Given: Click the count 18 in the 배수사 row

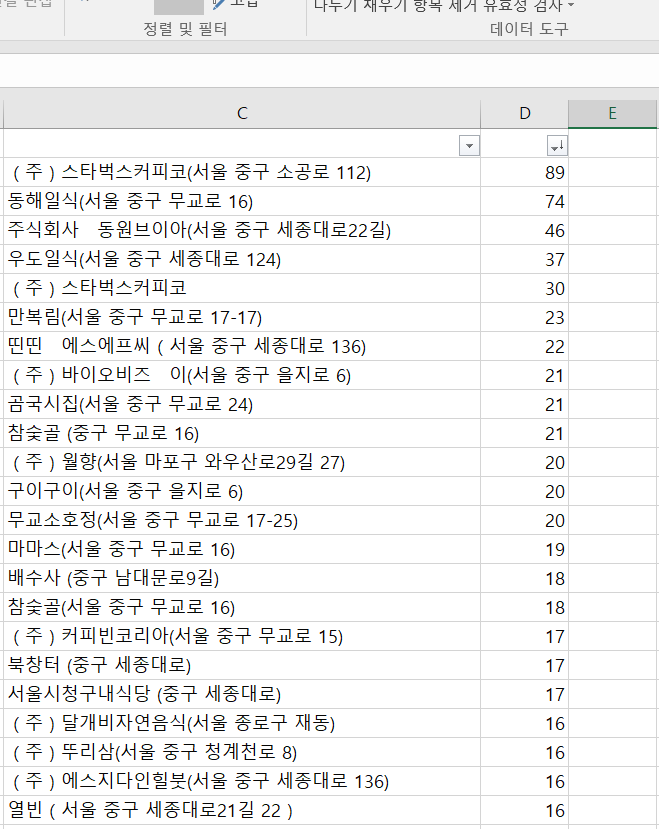Looking at the screenshot, I should (555, 579).
